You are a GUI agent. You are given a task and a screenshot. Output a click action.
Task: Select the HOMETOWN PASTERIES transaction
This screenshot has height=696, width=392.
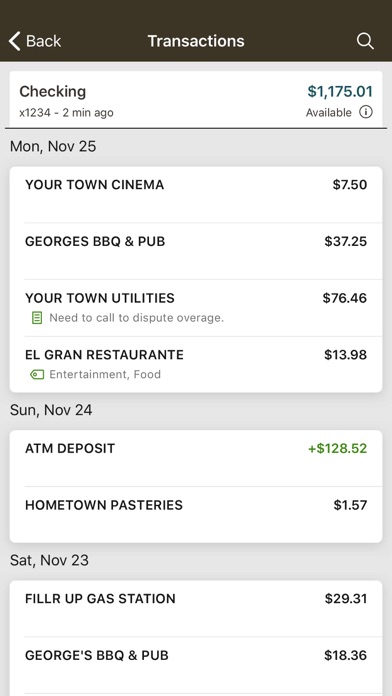[196, 514]
